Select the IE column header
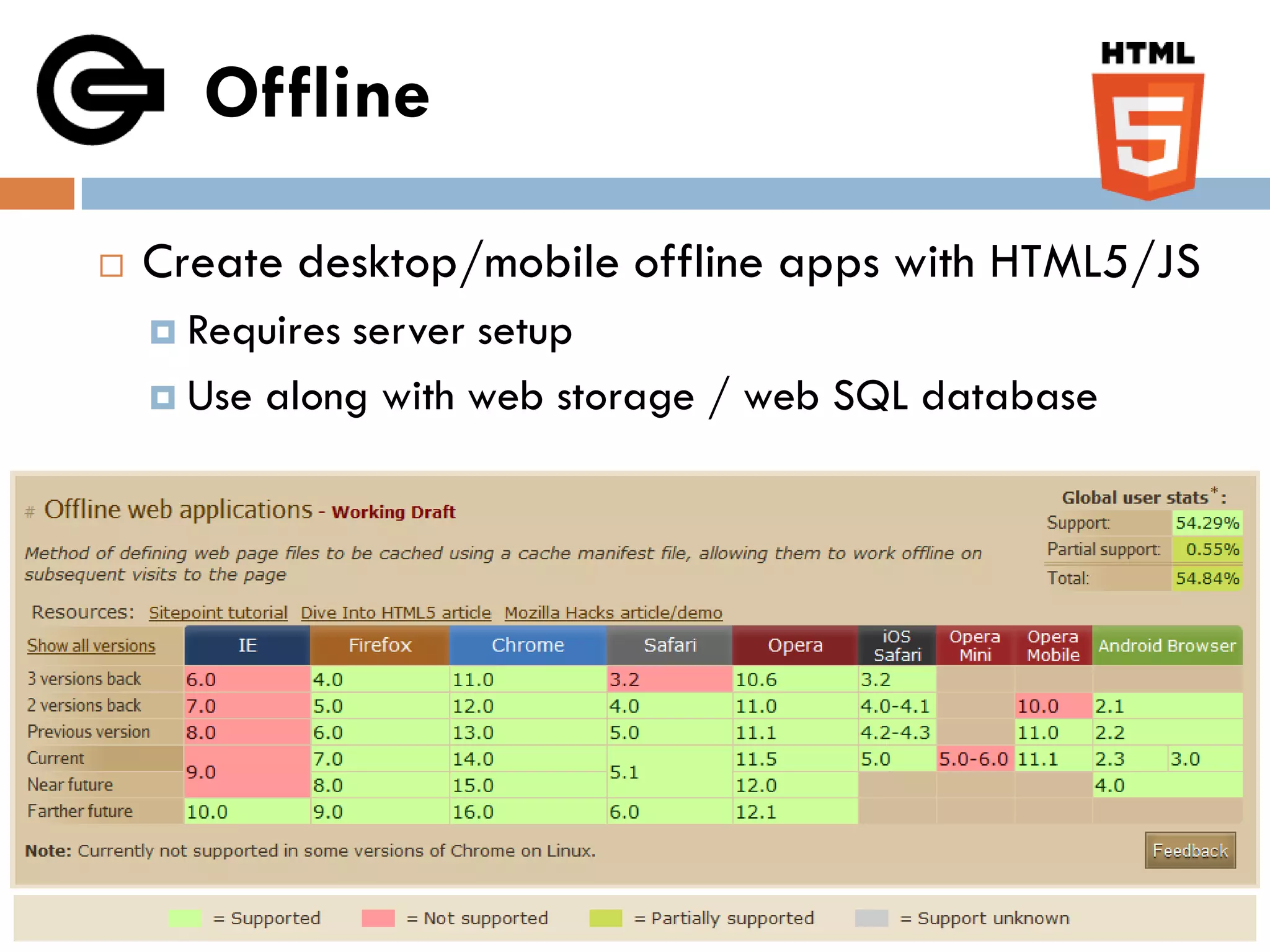Viewport: 1270px width, 952px height. (x=247, y=646)
